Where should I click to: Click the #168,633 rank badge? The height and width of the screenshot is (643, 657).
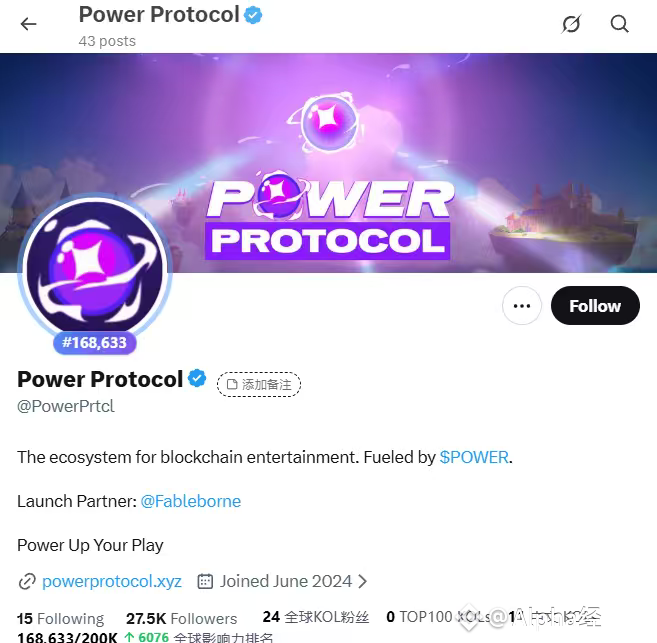(x=95, y=343)
